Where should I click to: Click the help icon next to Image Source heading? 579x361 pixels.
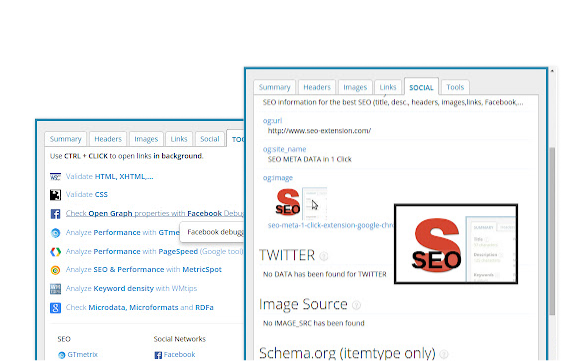coord(356,305)
